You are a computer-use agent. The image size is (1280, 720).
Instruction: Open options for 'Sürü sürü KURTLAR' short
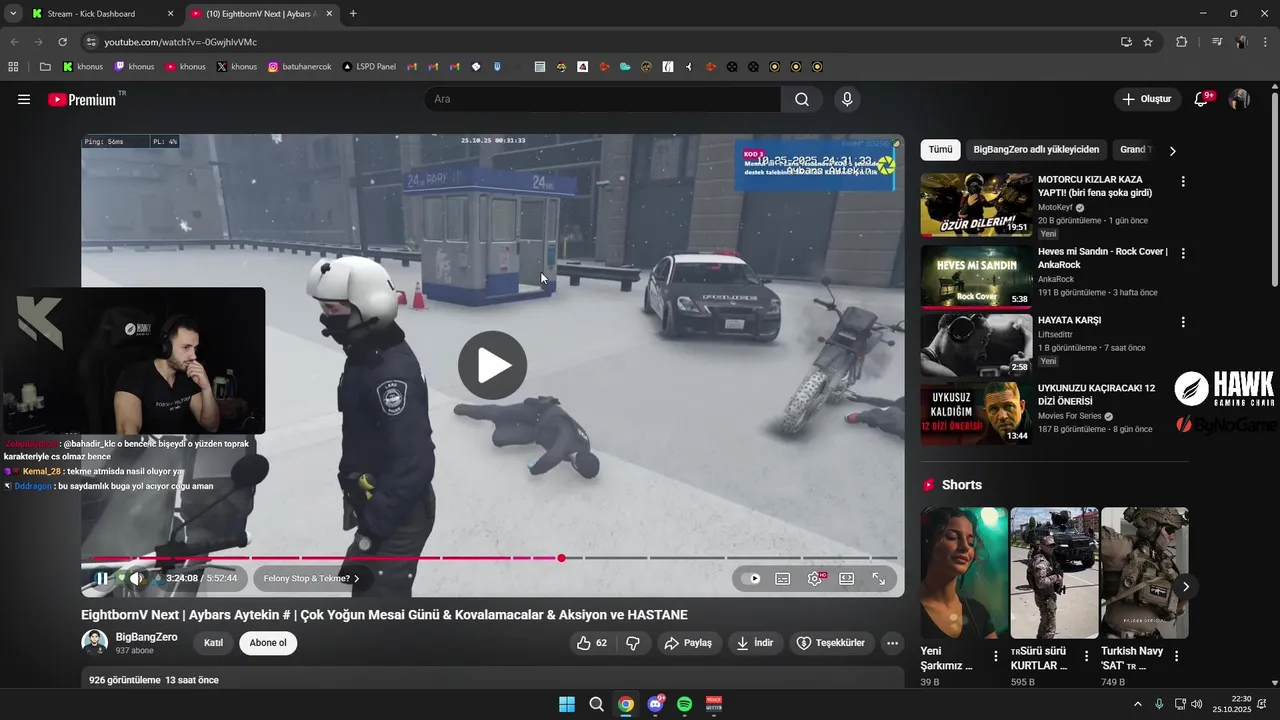(1086, 656)
